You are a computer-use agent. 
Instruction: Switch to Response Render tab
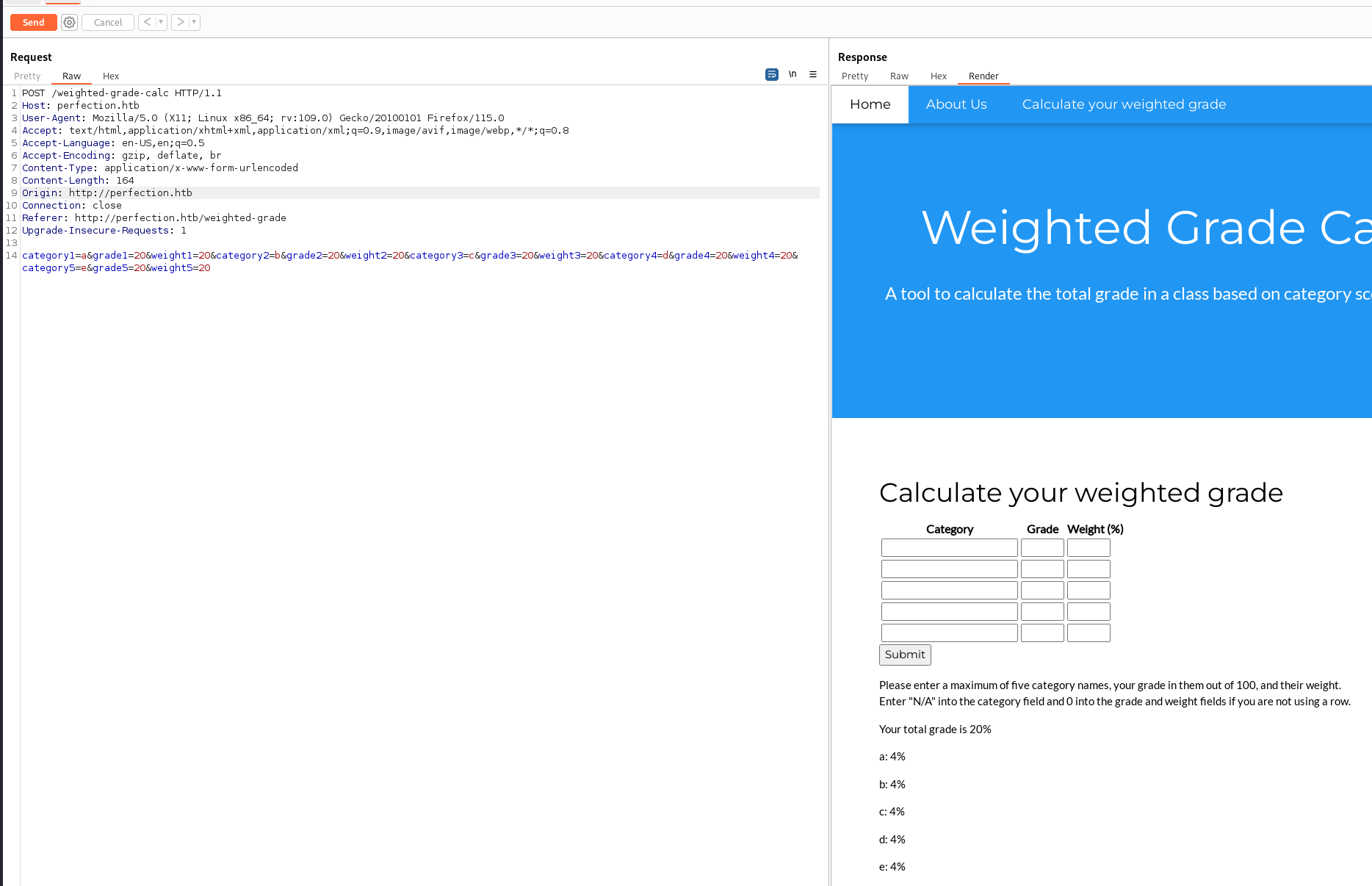[983, 76]
